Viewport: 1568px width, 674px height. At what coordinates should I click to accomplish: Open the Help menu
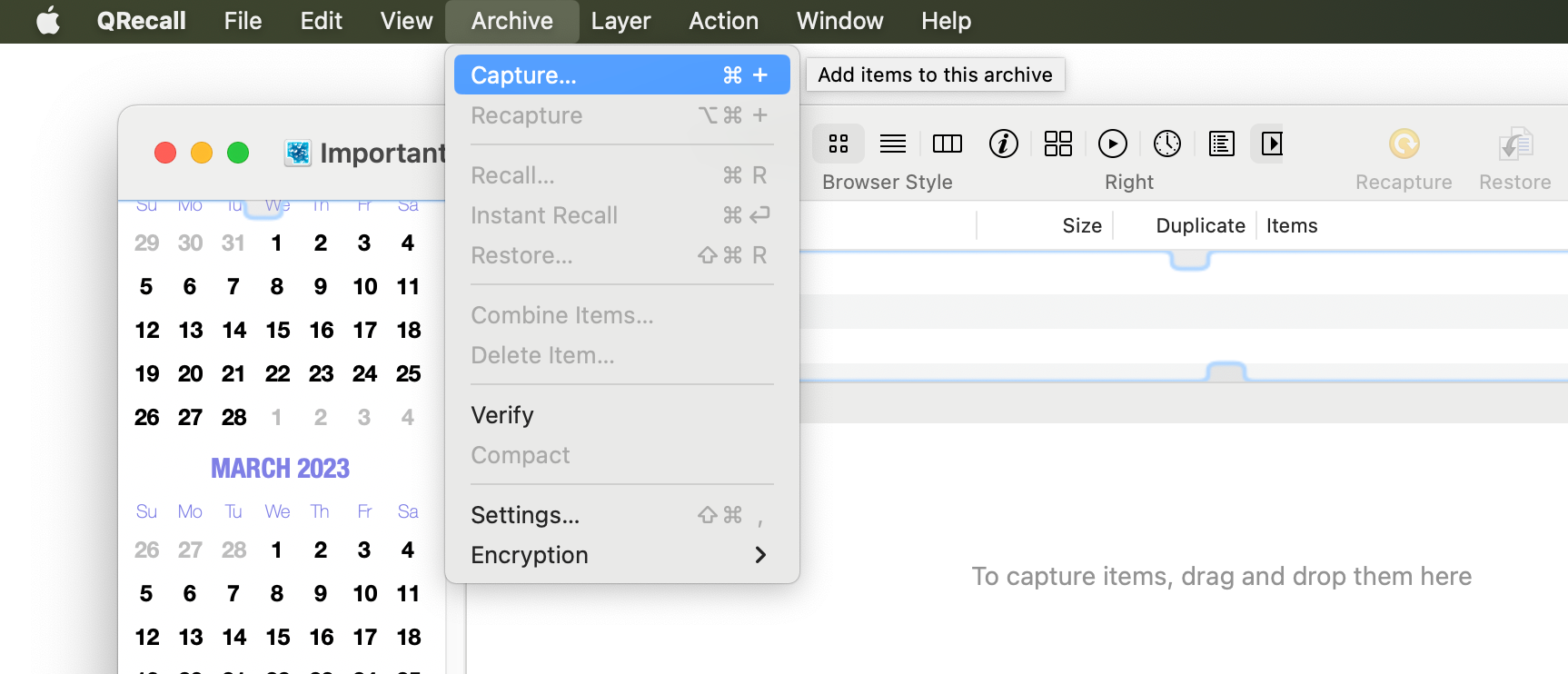click(x=946, y=21)
